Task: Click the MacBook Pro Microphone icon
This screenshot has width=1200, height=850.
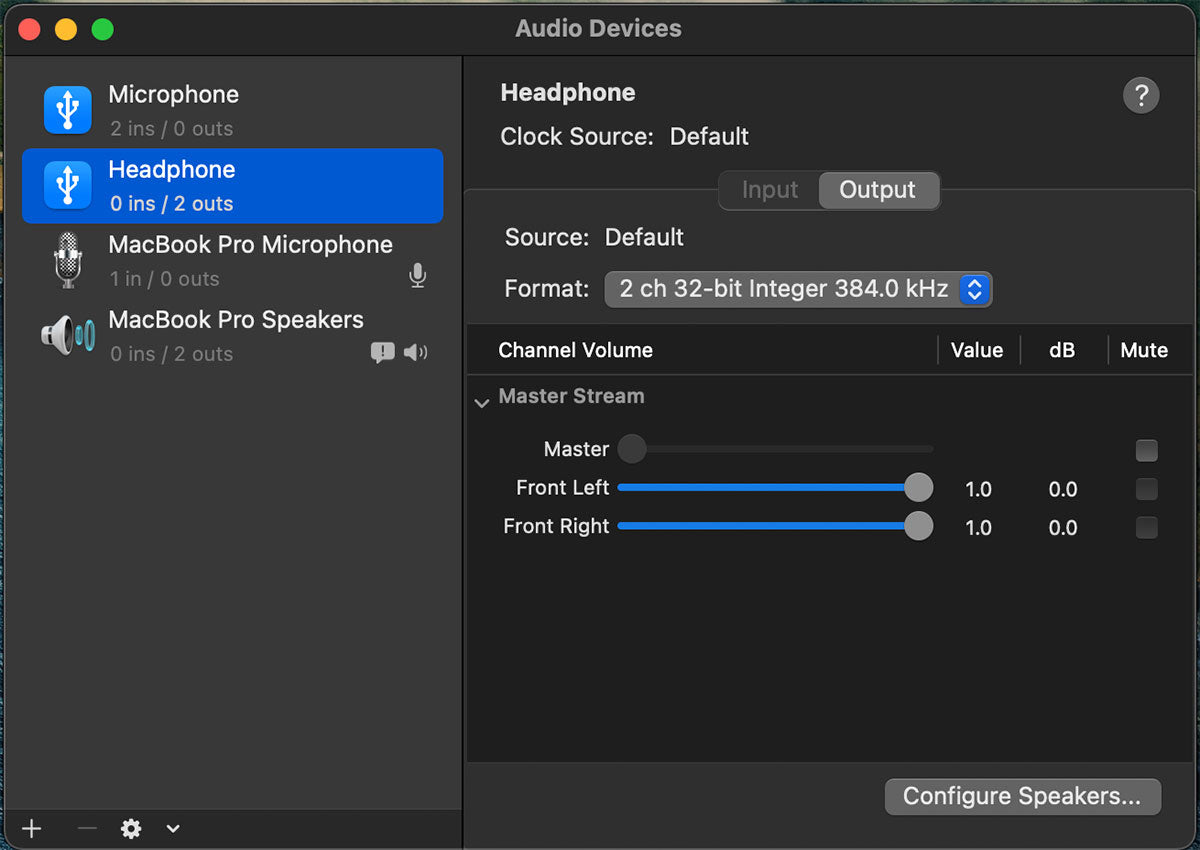Action: pos(67,260)
